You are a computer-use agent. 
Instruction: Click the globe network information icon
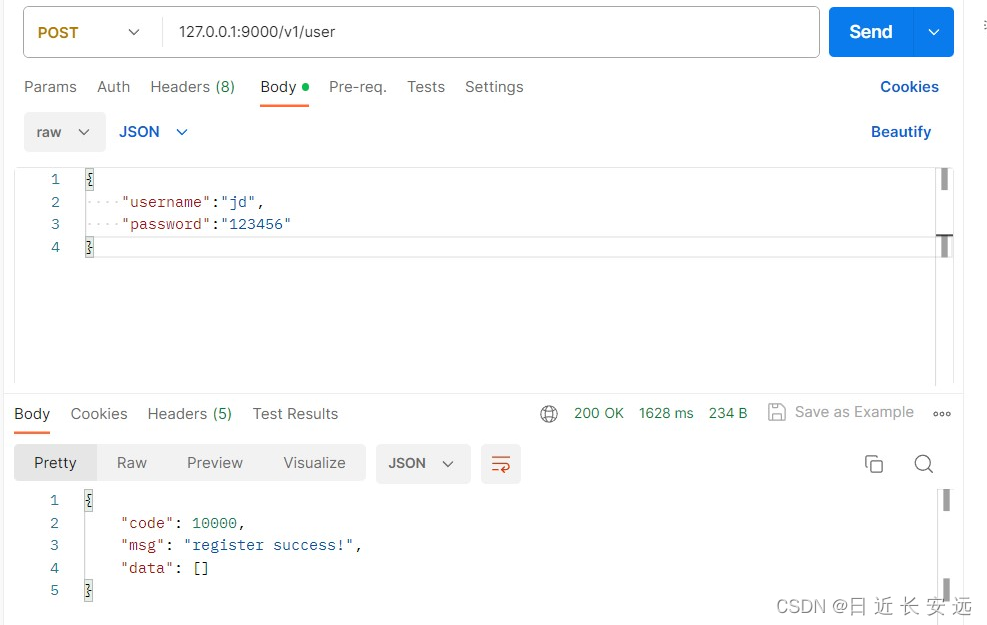[549, 414]
